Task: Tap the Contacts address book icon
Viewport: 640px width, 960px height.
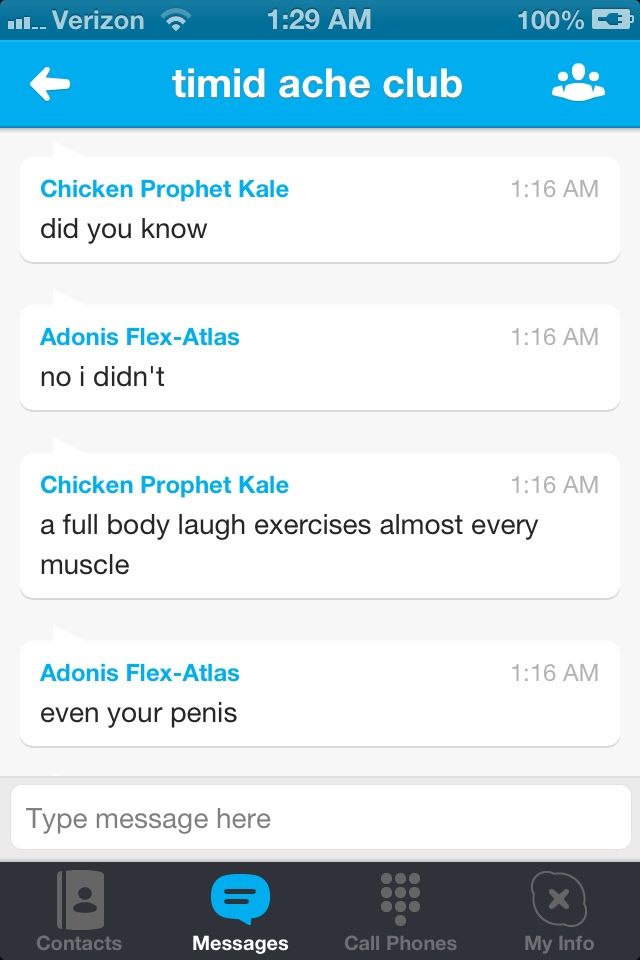Action: [79, 897]
